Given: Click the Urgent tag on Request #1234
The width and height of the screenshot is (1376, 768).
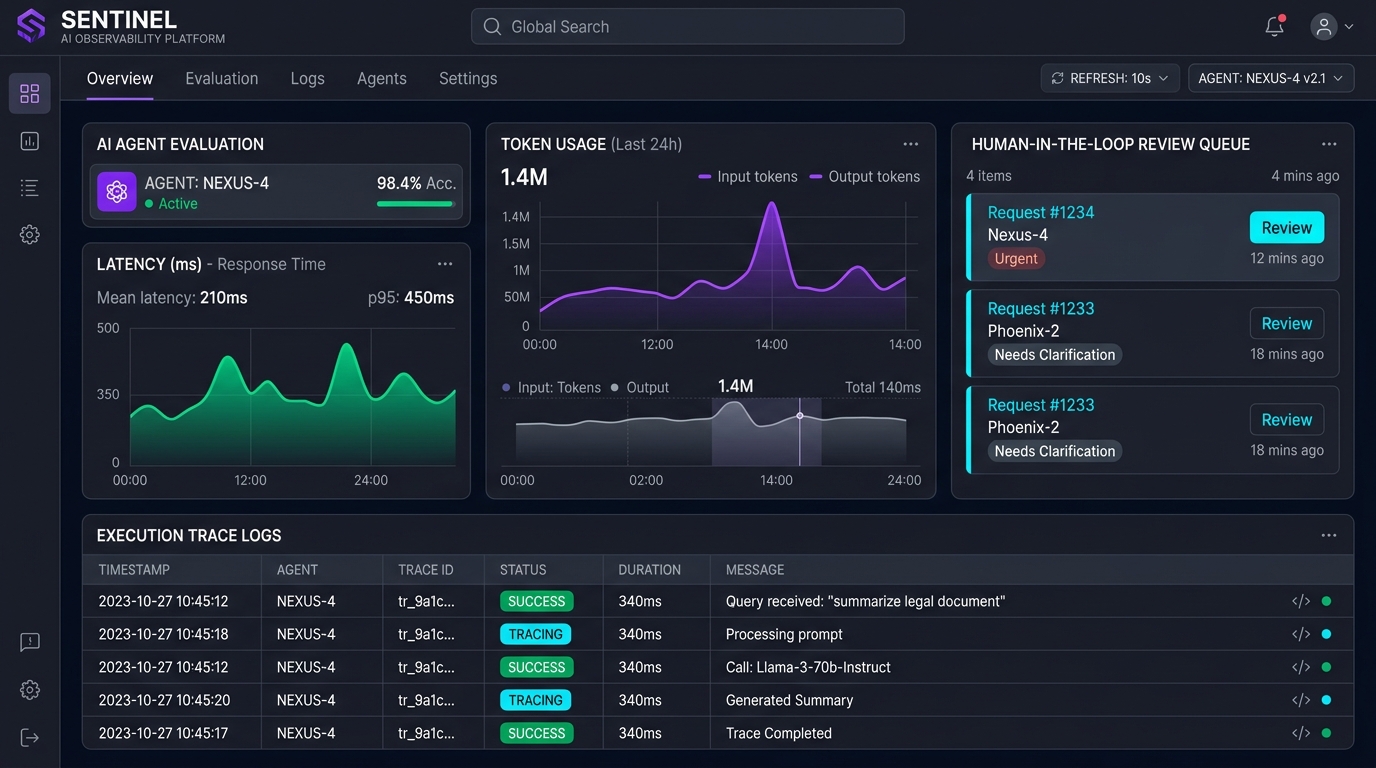Looking at the screenshot, I should (x=1016, y=258).
